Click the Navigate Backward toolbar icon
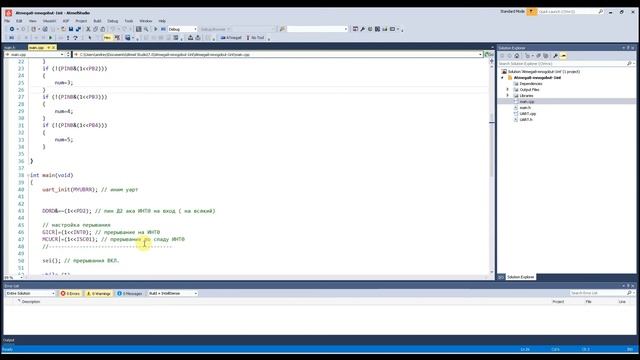This screenshot has width=640, height=360. click(12, 29)
